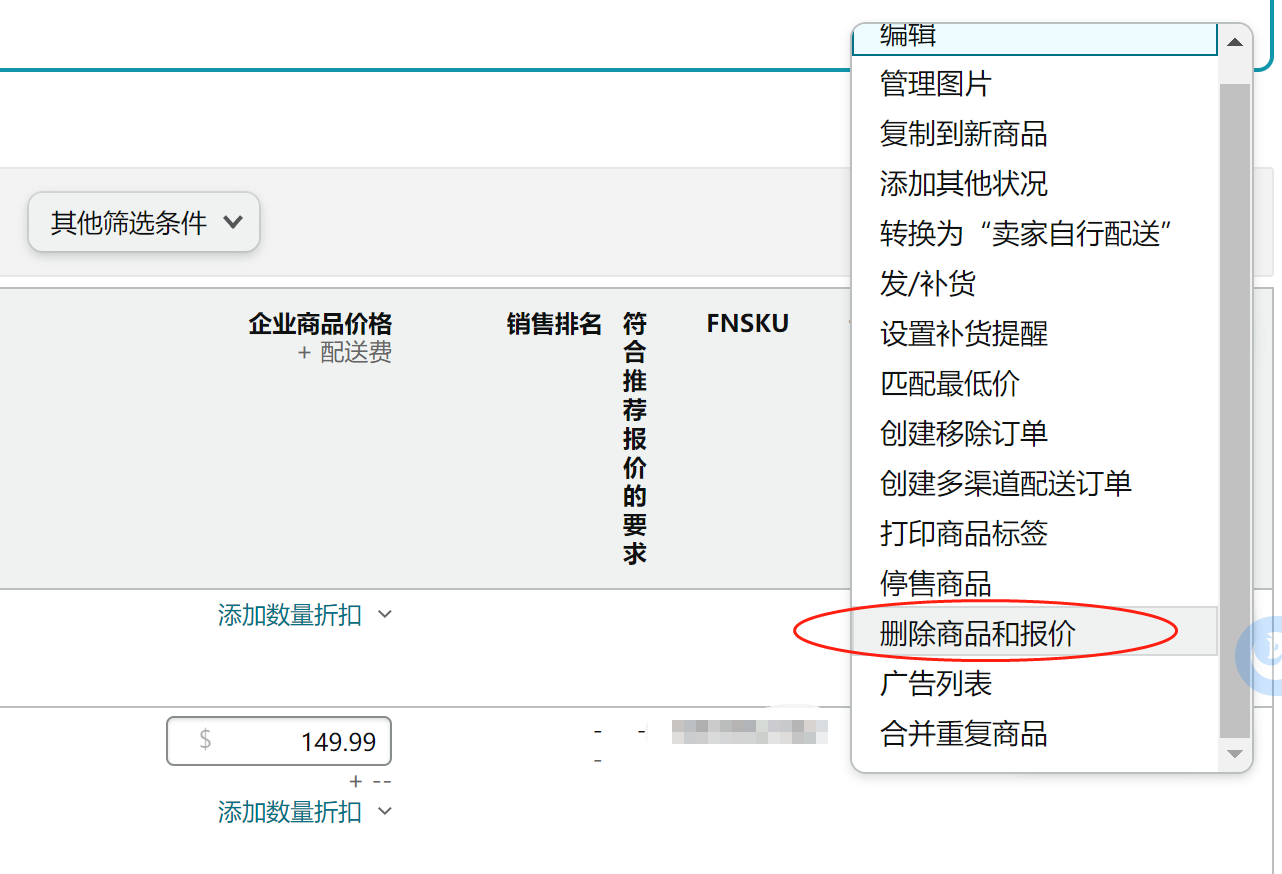Click the + 配送费 subheader text
This screenshot has width=1282, height=874.
pyautogui.click(x=345, y=353)
